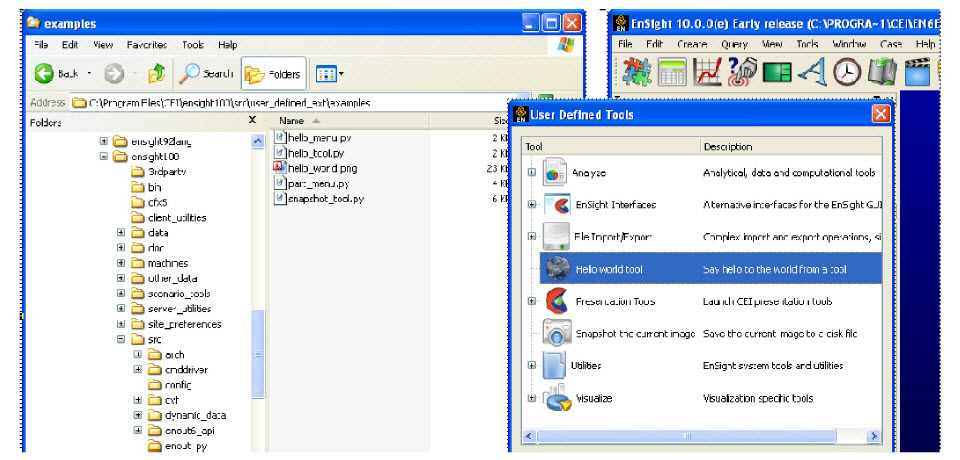Click the EnSight Interfaces category icon
The height and width of the screenshot is (460, 960).
click(557, 205)
